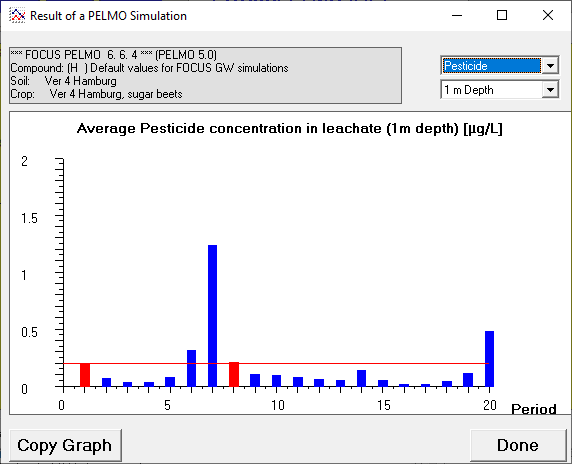Click the blue bar at period 20

pos(489,359)
